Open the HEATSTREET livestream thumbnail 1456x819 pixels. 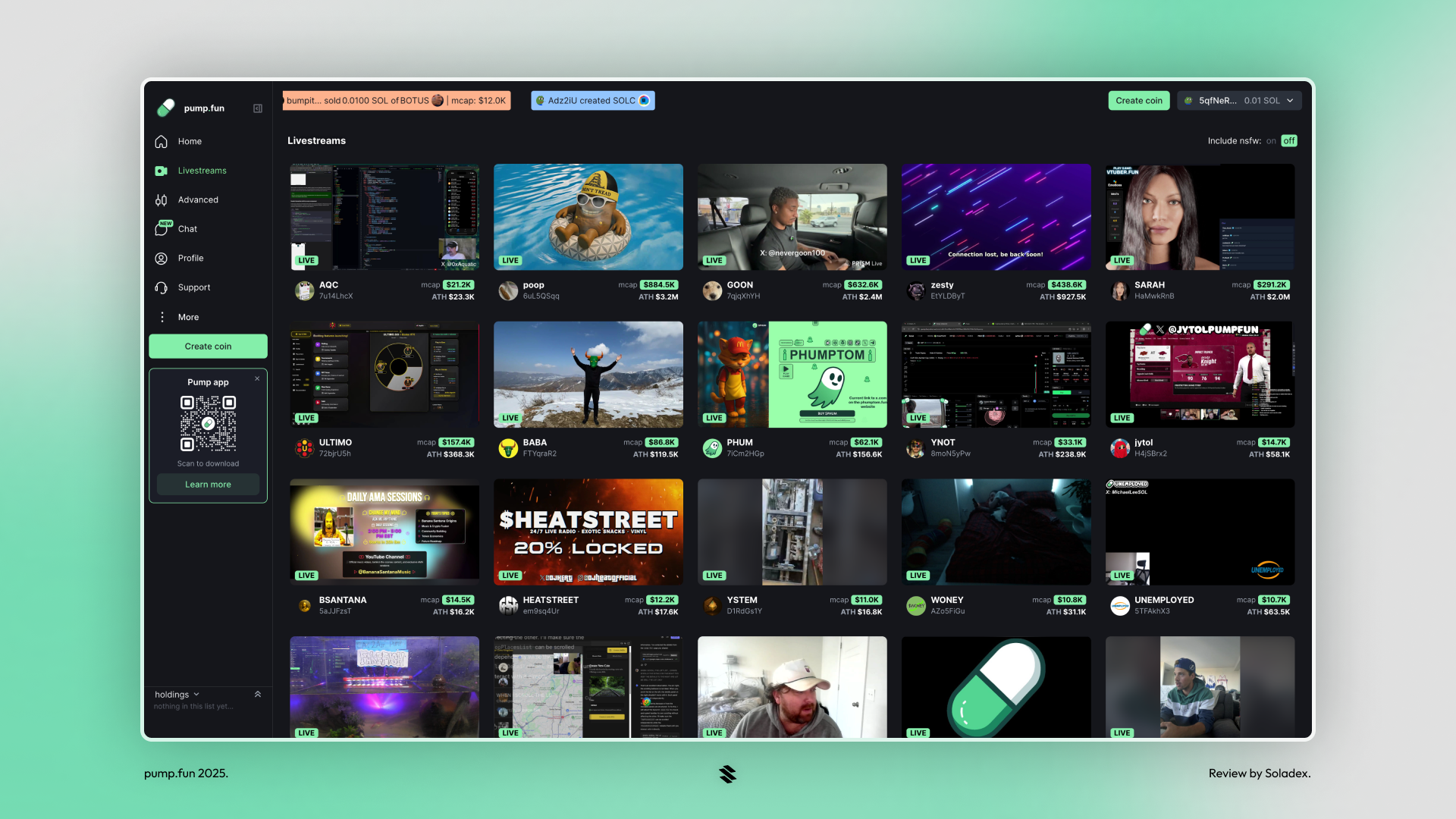588,532
